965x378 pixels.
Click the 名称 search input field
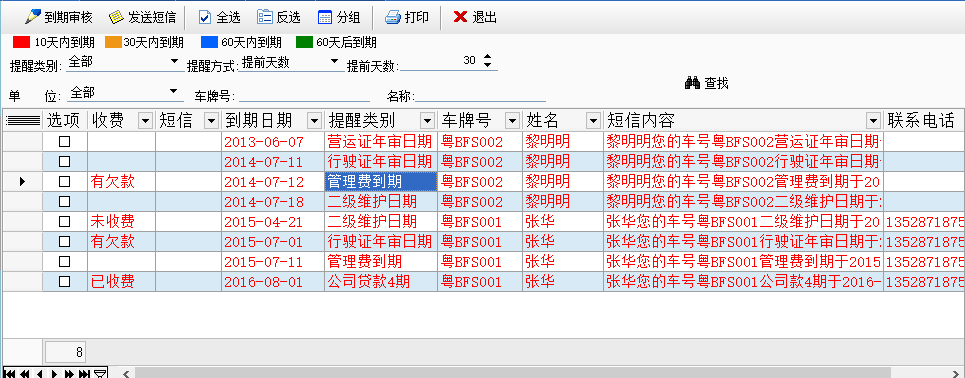pos(481,95)
